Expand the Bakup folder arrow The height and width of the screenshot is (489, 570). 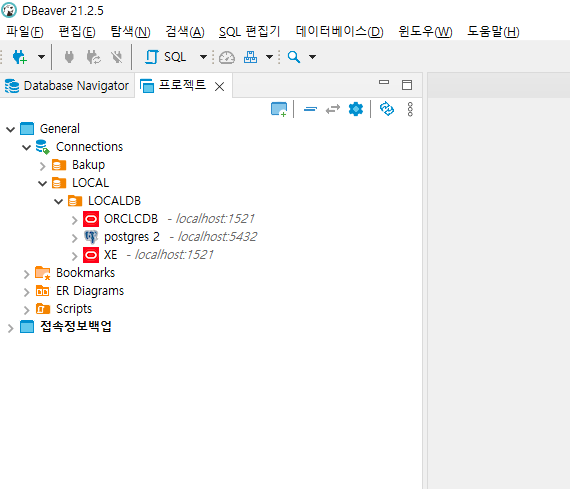(43, 166)
